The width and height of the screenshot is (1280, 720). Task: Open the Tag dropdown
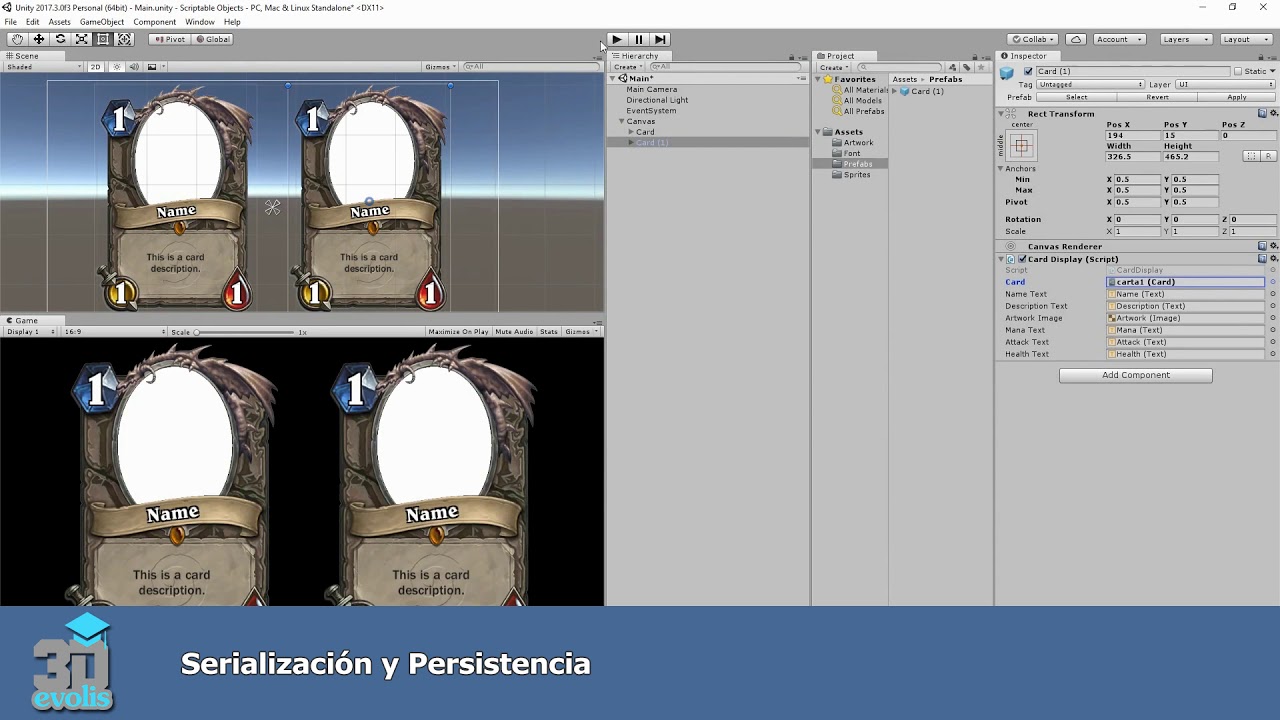[x=1091, y=85]
